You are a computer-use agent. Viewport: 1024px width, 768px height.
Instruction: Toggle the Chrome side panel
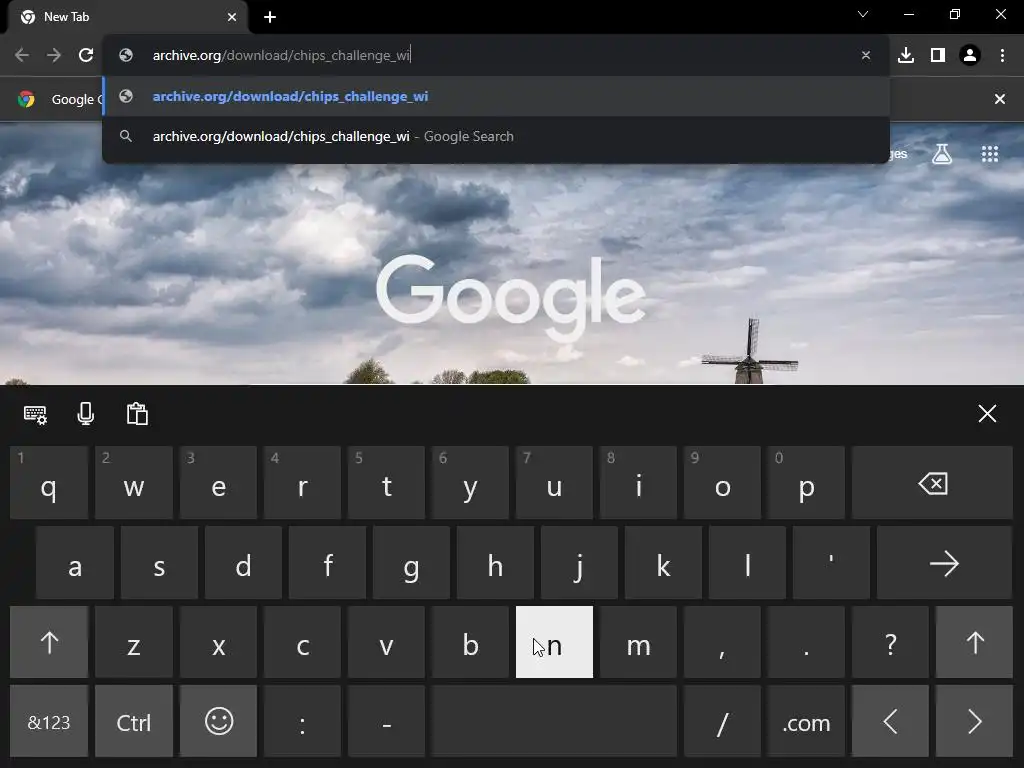click(x=938, y=56)
